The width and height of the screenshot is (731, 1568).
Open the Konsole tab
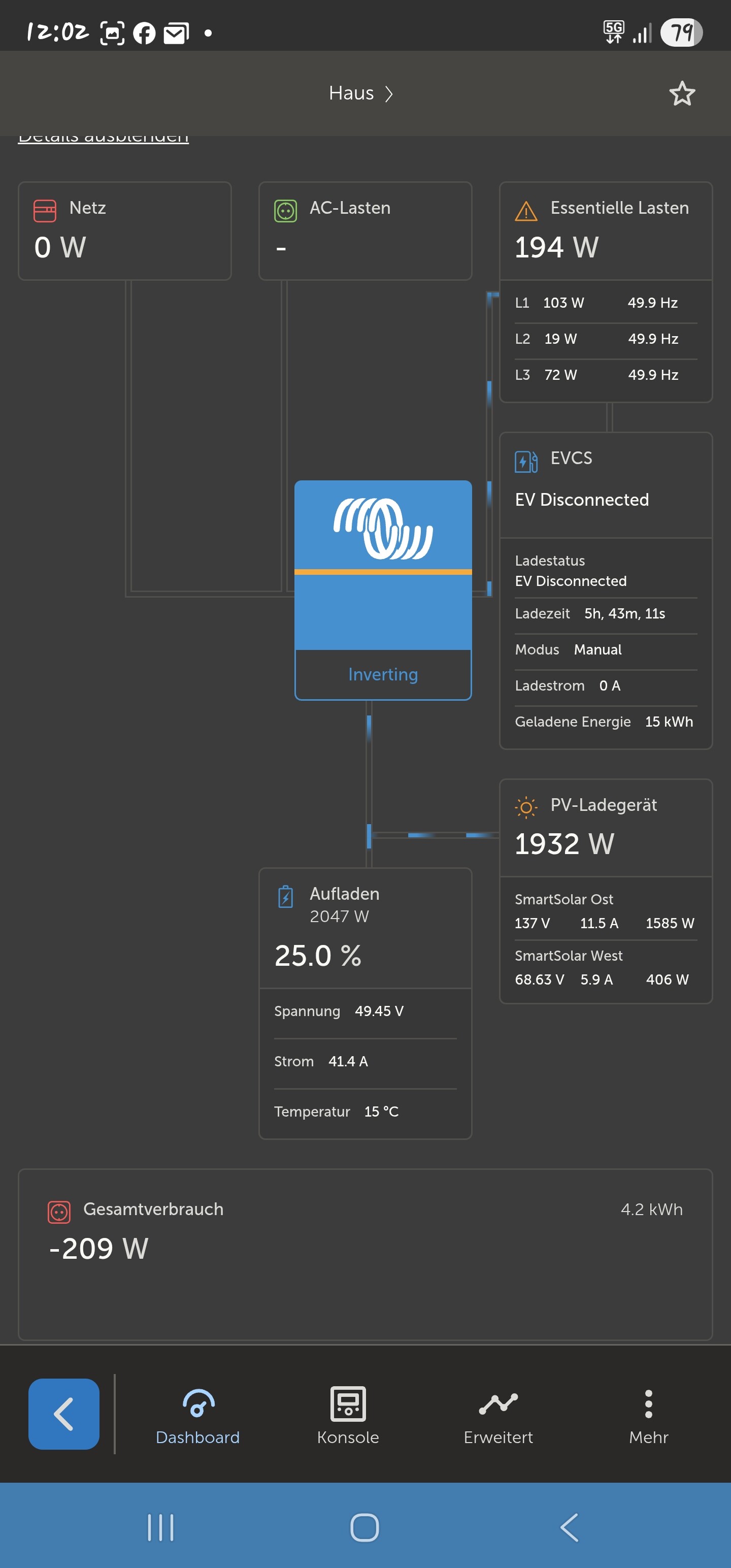point(348,1414)
